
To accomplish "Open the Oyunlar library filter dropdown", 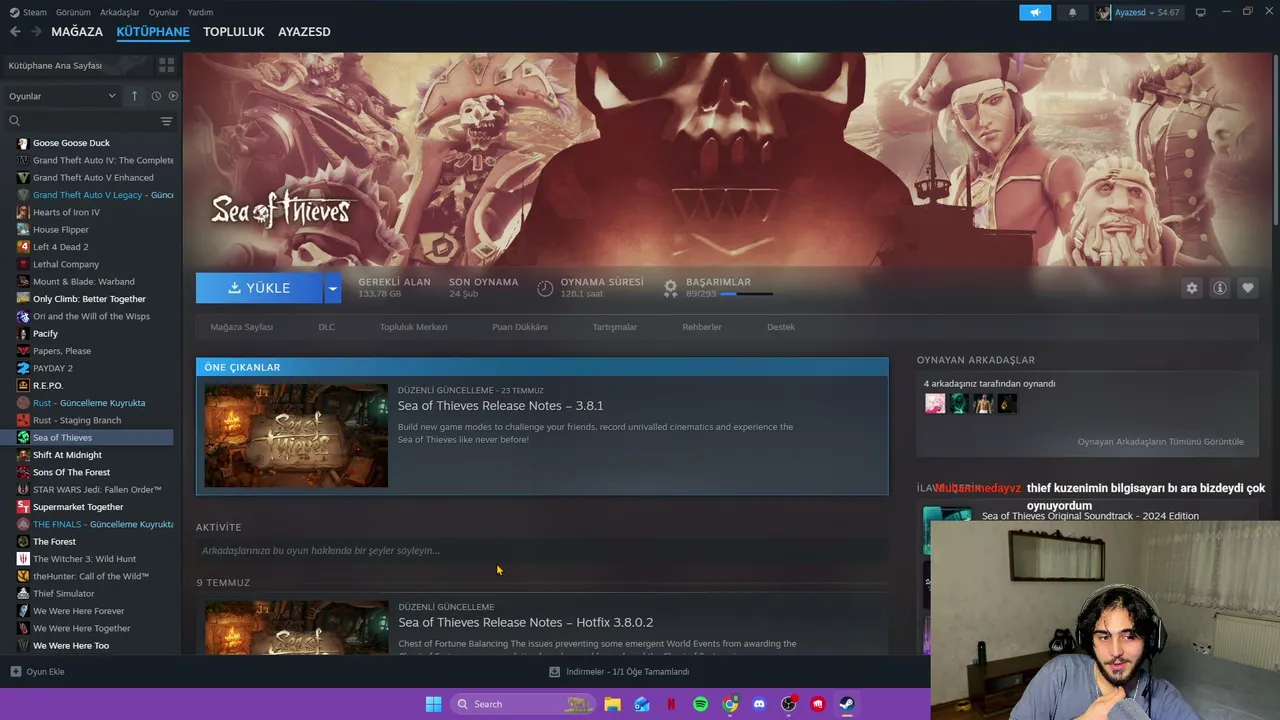I will click(x=63, y=96).
